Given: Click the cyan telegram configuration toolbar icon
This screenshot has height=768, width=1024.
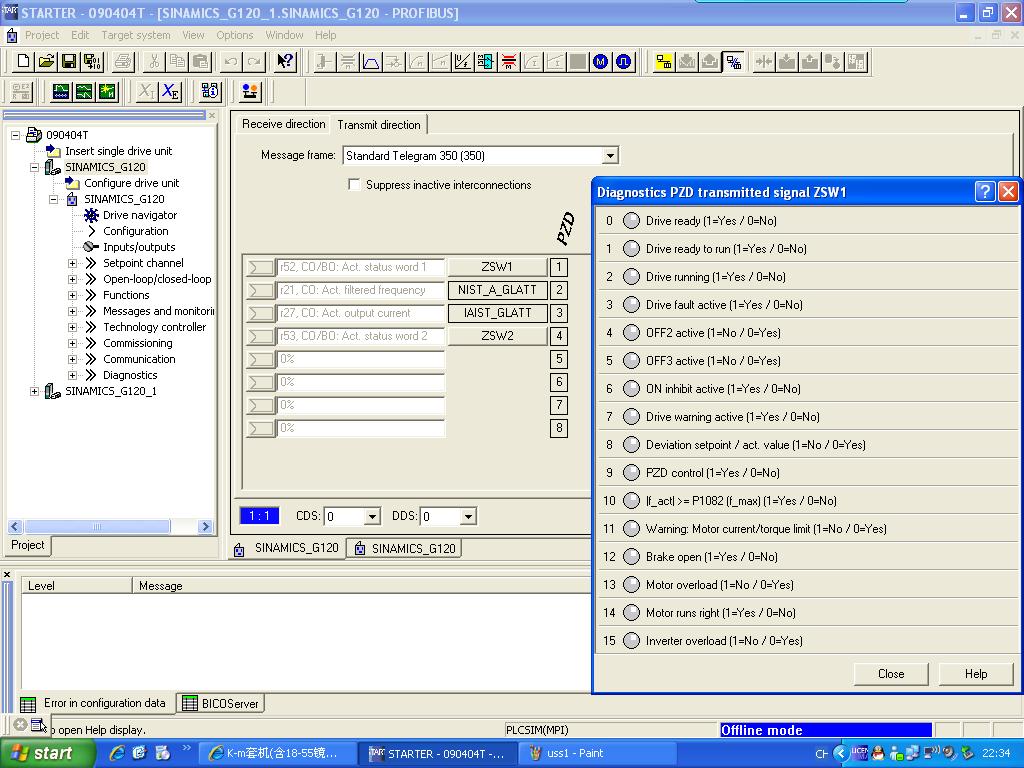Looking at the screenshot, I should coord(486,62).
